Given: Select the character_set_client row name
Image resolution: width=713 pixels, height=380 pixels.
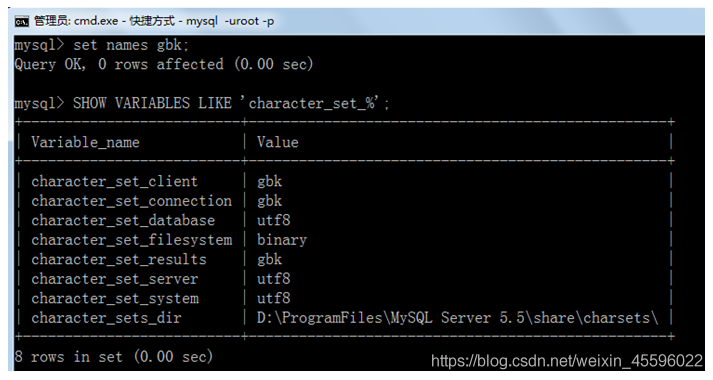Looking at the screenshot, I should [115, 181].
